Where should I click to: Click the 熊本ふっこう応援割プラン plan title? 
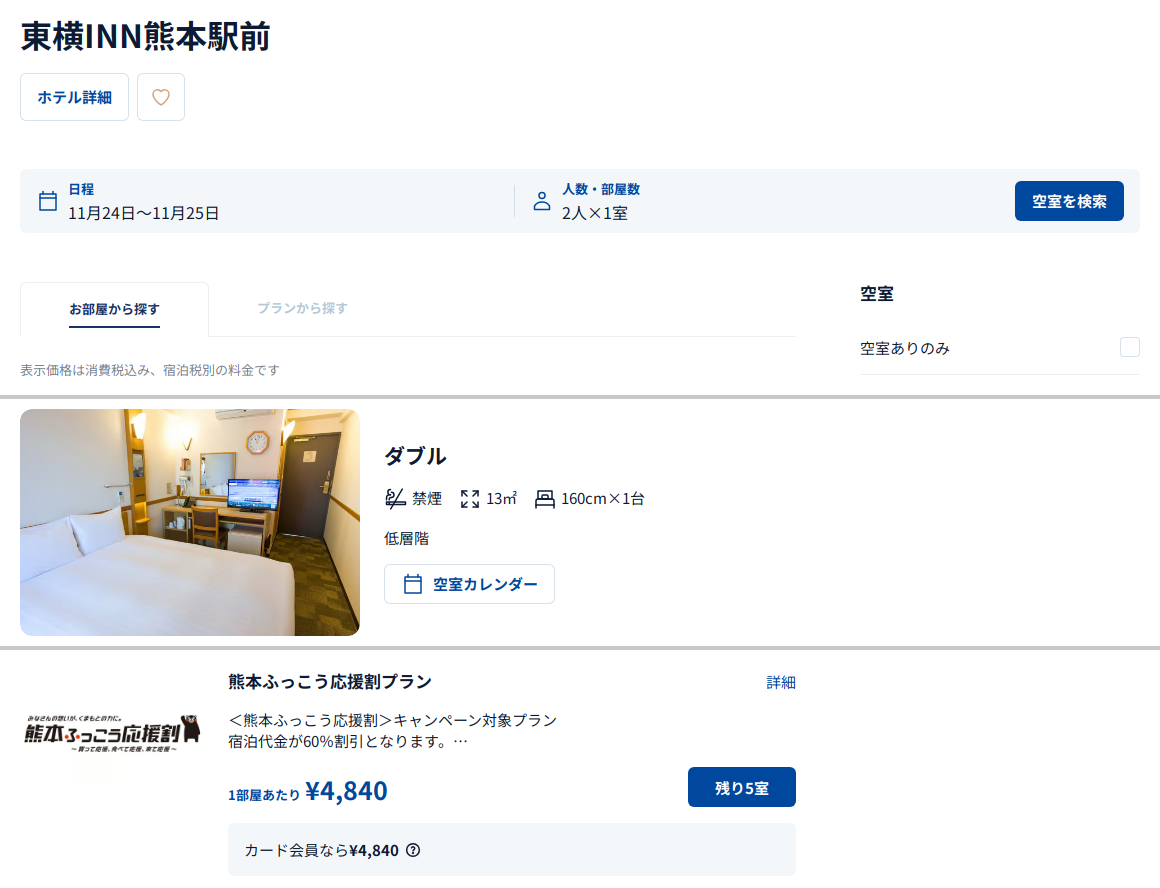[x=330, y=682]
